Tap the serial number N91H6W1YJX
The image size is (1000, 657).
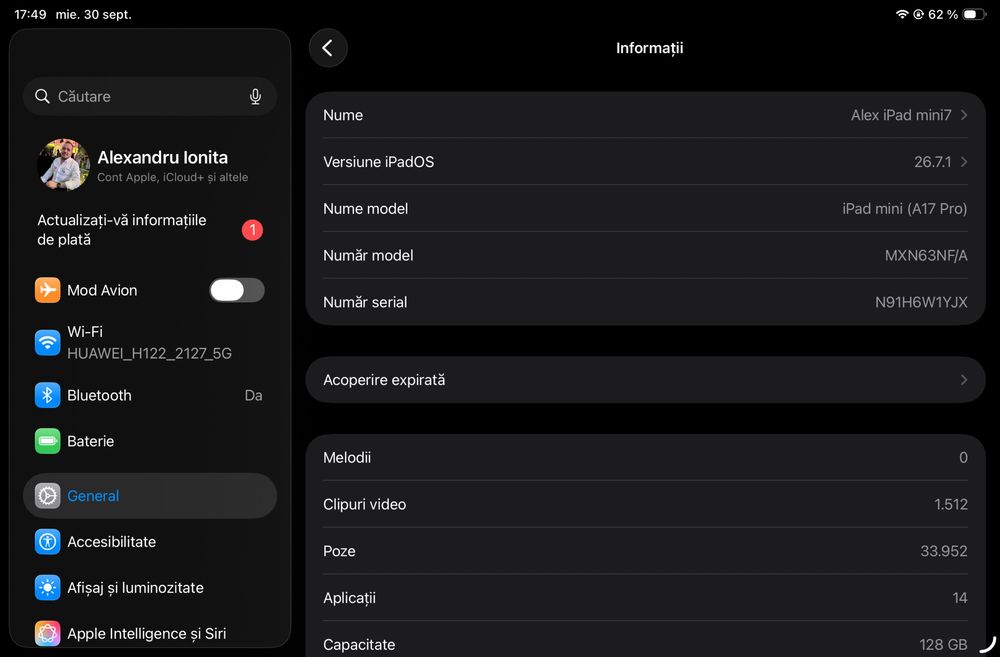pos(921,302)
